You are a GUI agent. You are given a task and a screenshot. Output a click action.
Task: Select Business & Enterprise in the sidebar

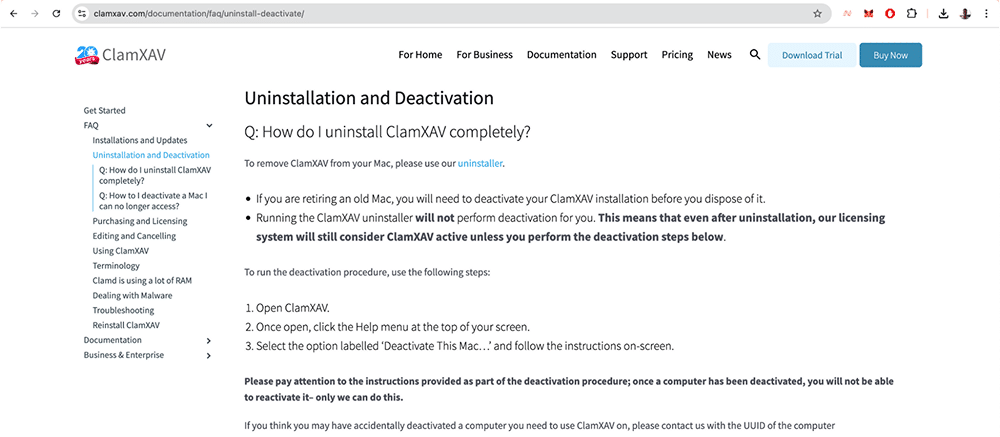pyautogui.click(x=124, y=355)
